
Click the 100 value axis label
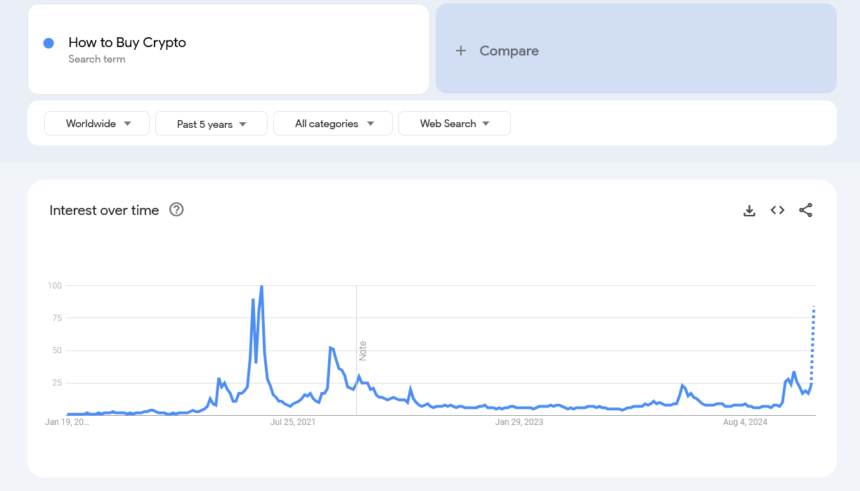click(x=55, y=286)
